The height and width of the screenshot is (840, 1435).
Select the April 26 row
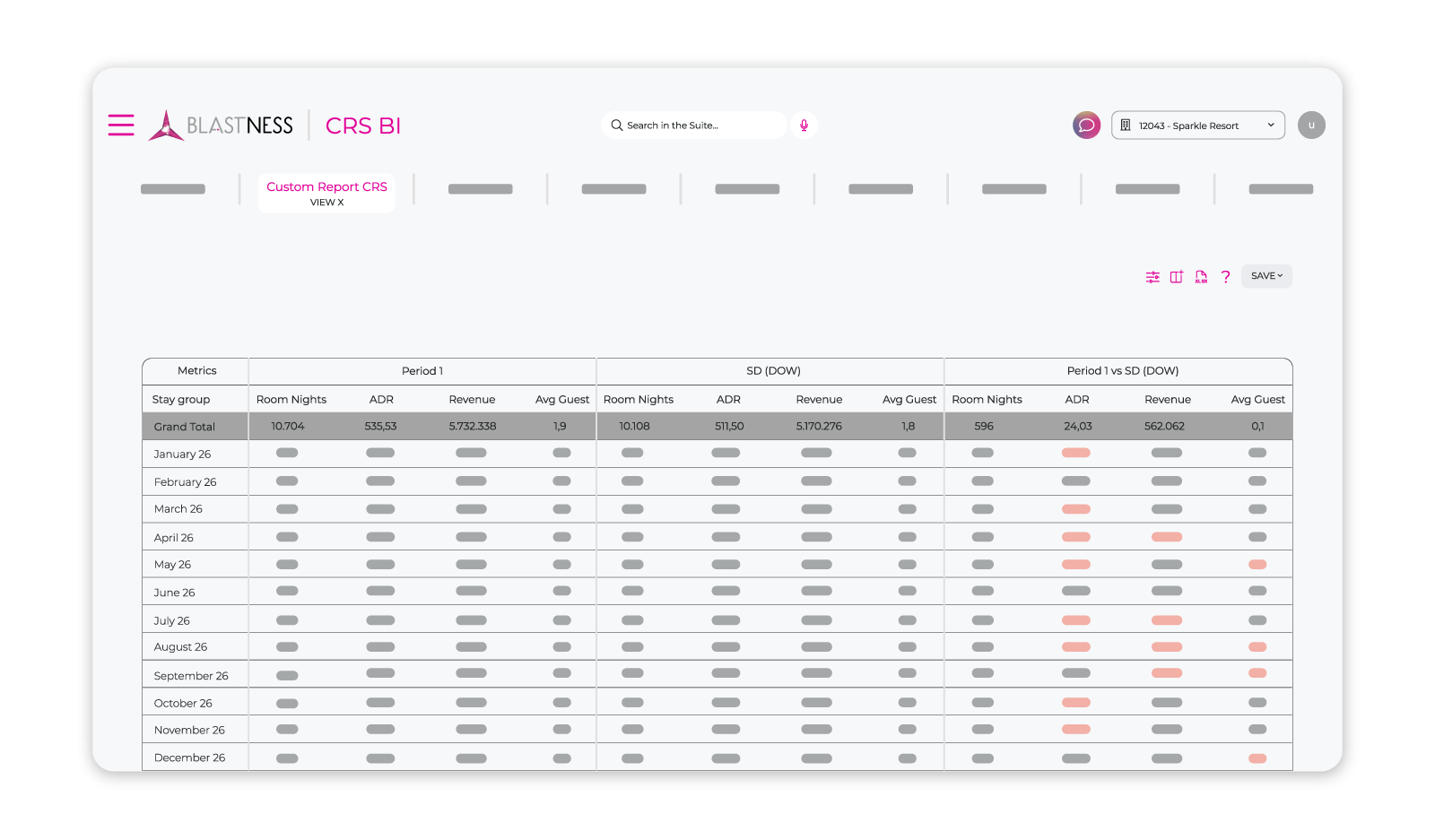coord(717,537)
